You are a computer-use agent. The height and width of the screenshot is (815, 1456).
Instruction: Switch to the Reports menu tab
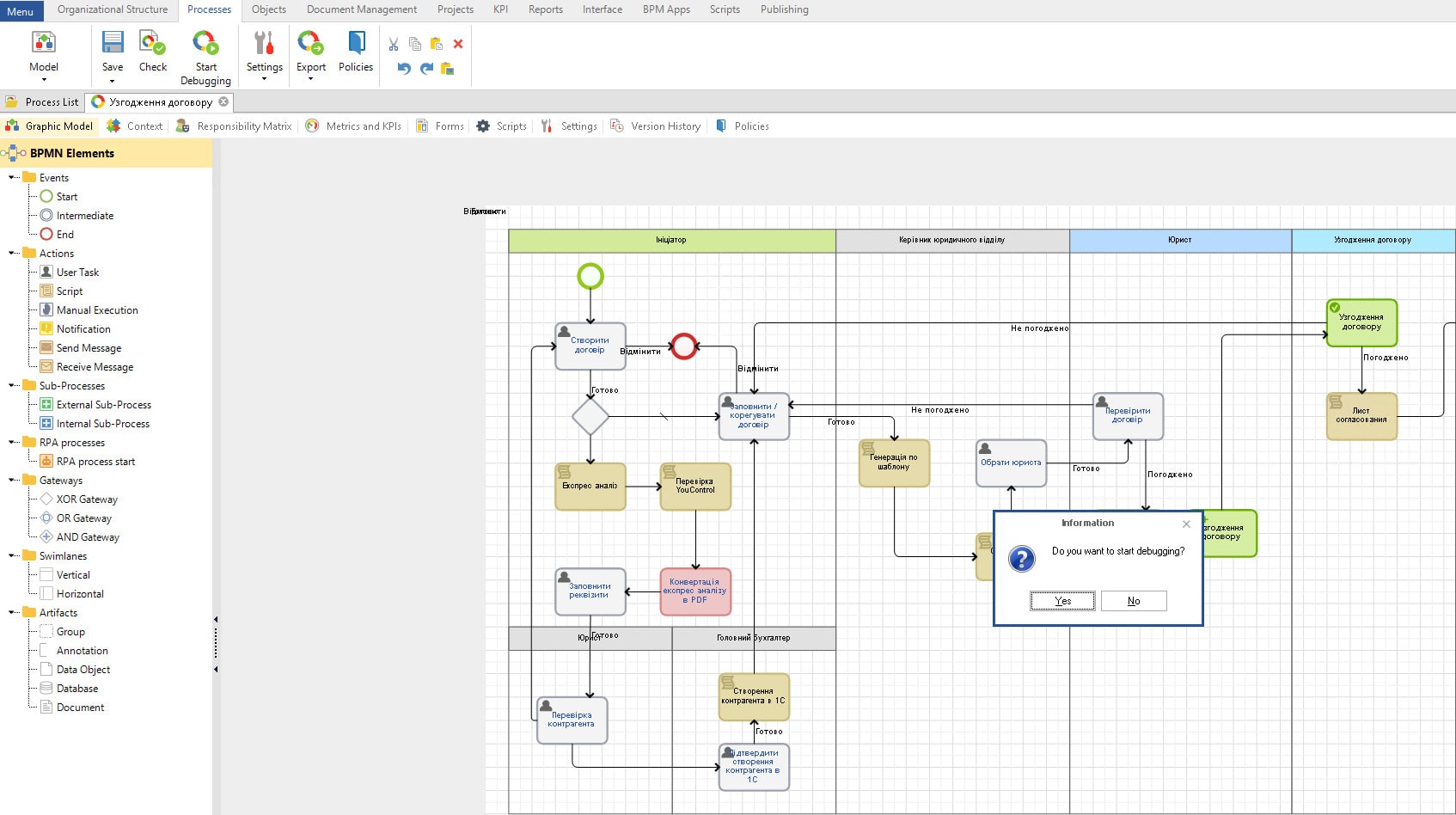(545, 9)
